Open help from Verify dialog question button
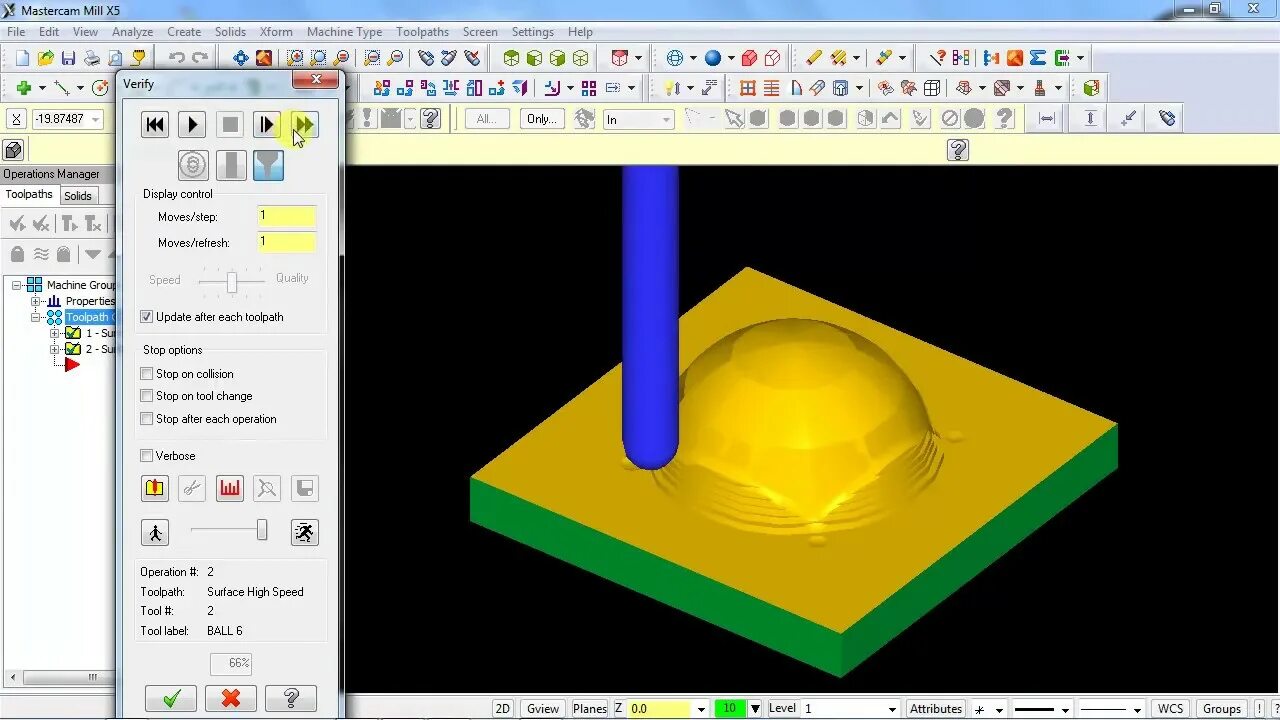This screenshot has width=1280, height=720. click(291, 698)
